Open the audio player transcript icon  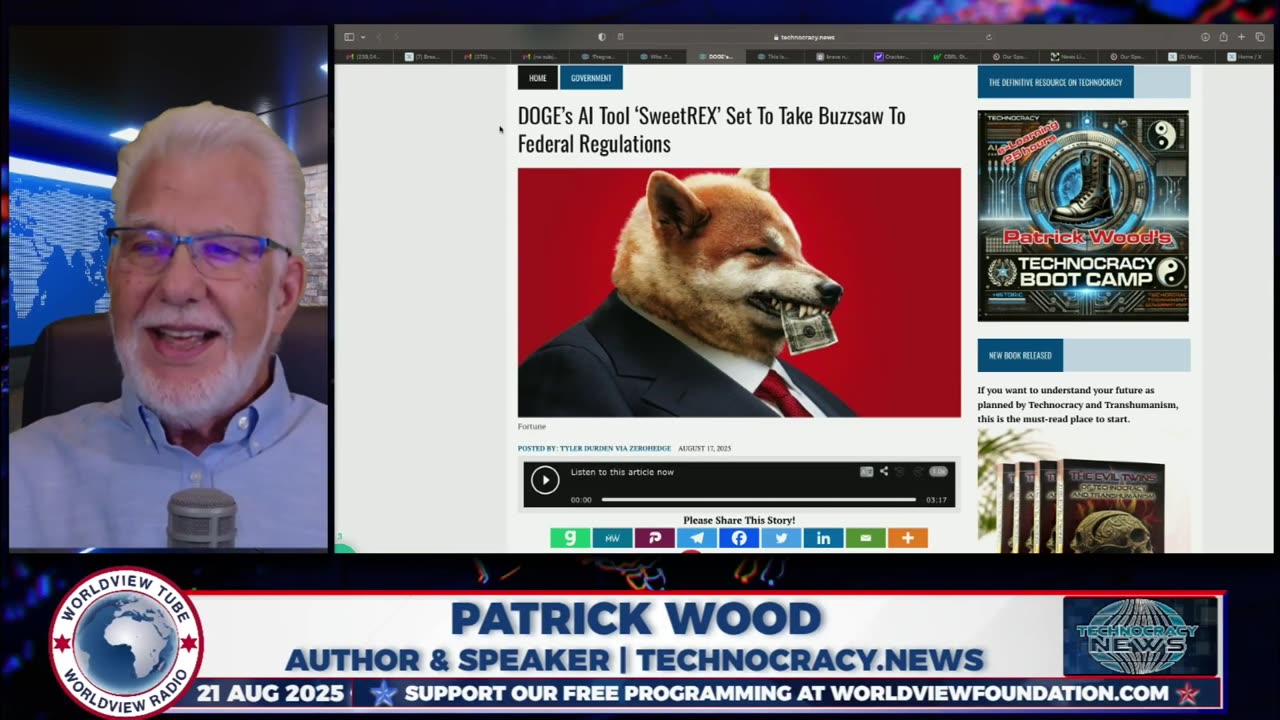(866, 471)
